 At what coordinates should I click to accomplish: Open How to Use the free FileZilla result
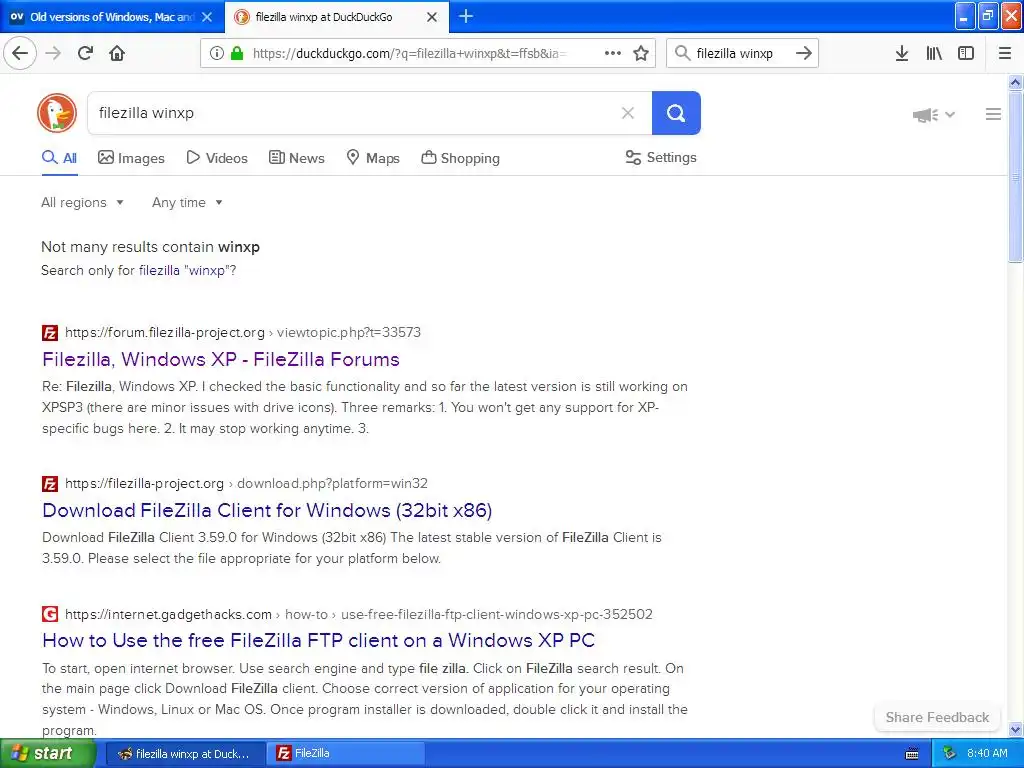coord(319,640)
